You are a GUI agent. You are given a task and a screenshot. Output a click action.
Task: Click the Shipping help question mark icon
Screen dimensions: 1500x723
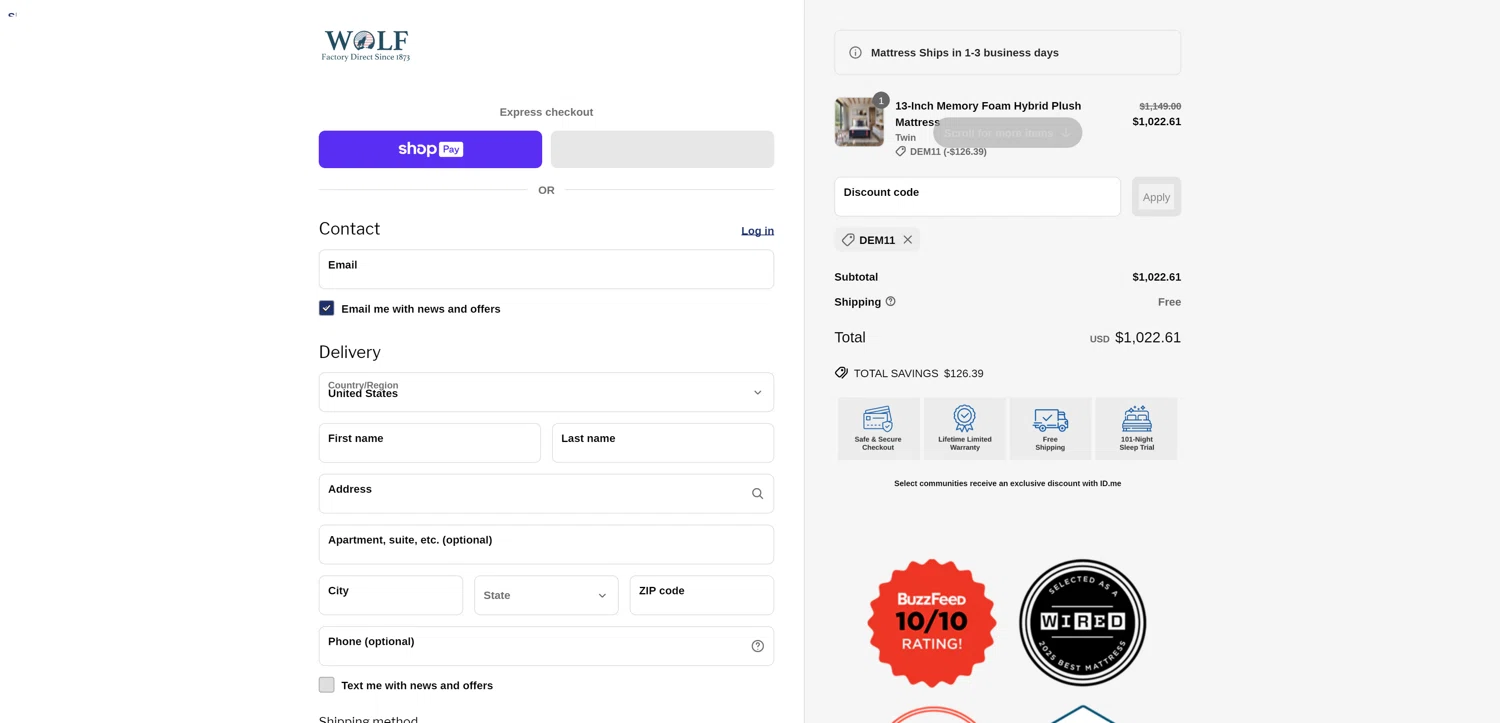890,301
